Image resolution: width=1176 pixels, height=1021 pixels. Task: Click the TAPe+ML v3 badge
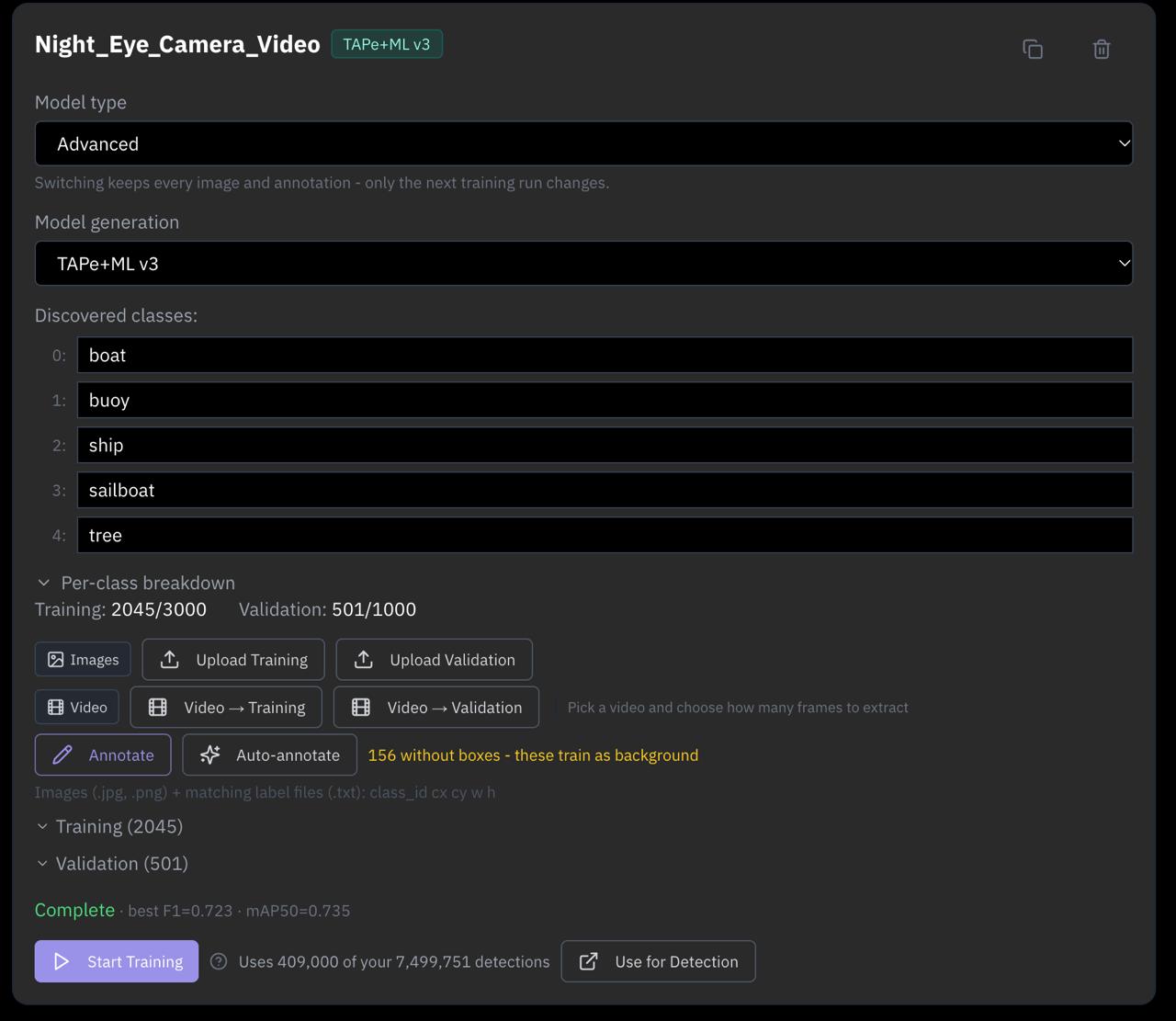[x=387, y=44]
